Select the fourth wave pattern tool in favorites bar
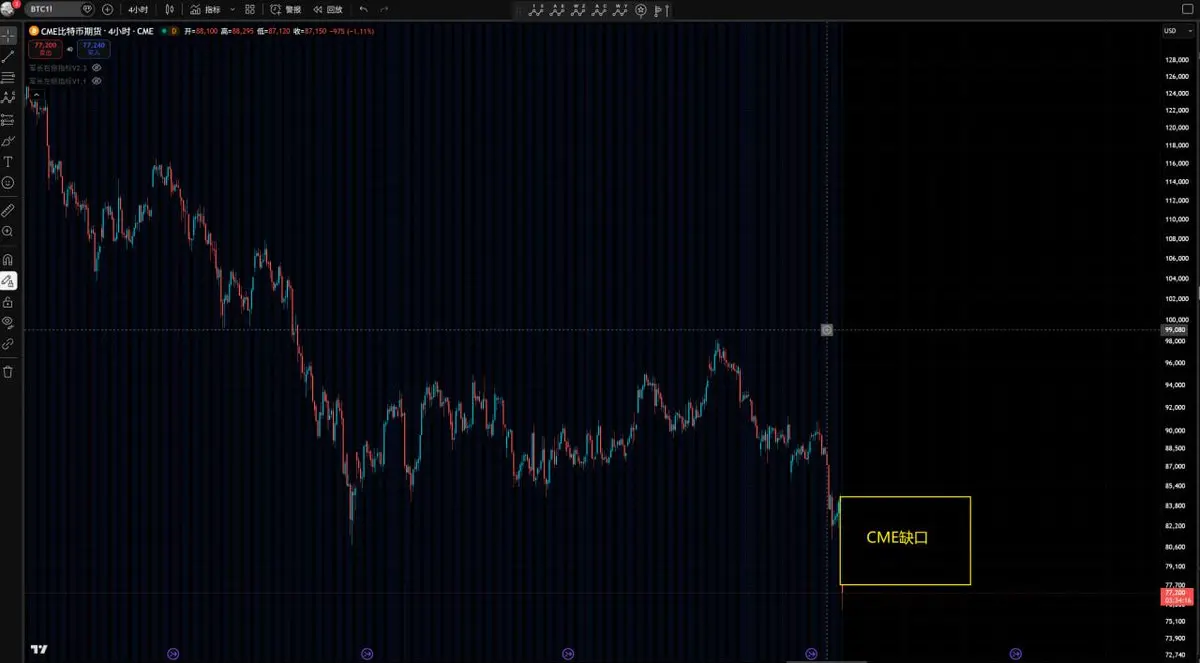 point(600,10)
